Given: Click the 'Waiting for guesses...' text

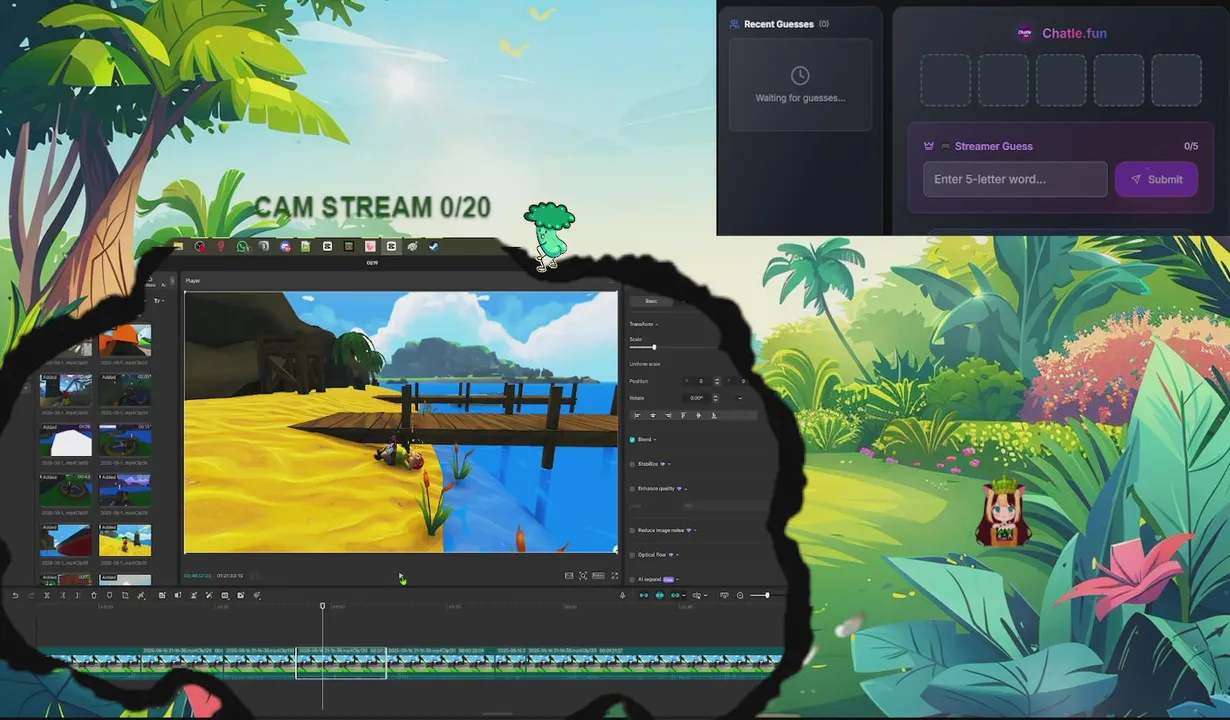Looking at the screenshot, I should click(800, 98).
